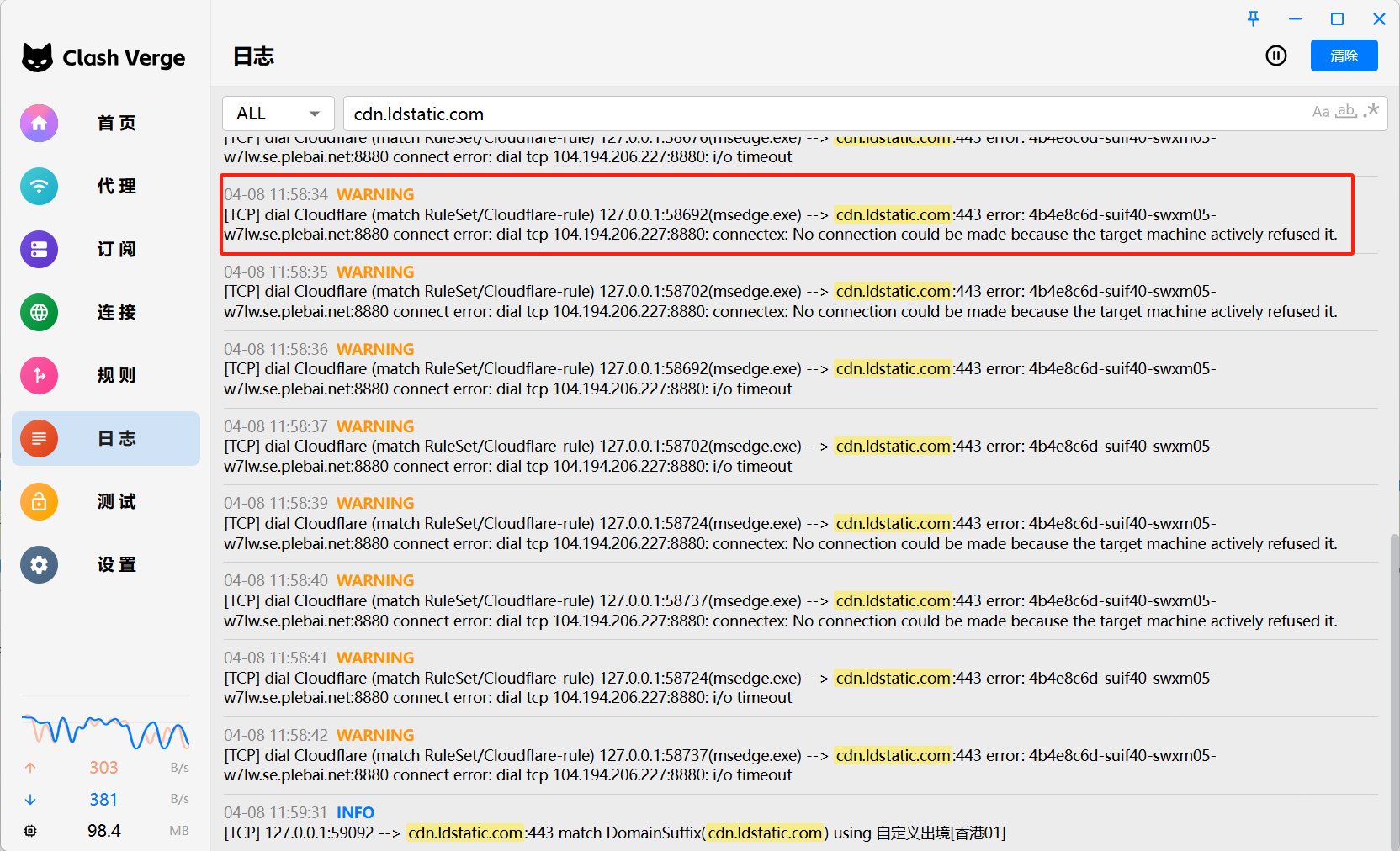The height and width of the screenshot is (851, 1400).
Task: Click the rules branch icon
Action: [40, 376]
